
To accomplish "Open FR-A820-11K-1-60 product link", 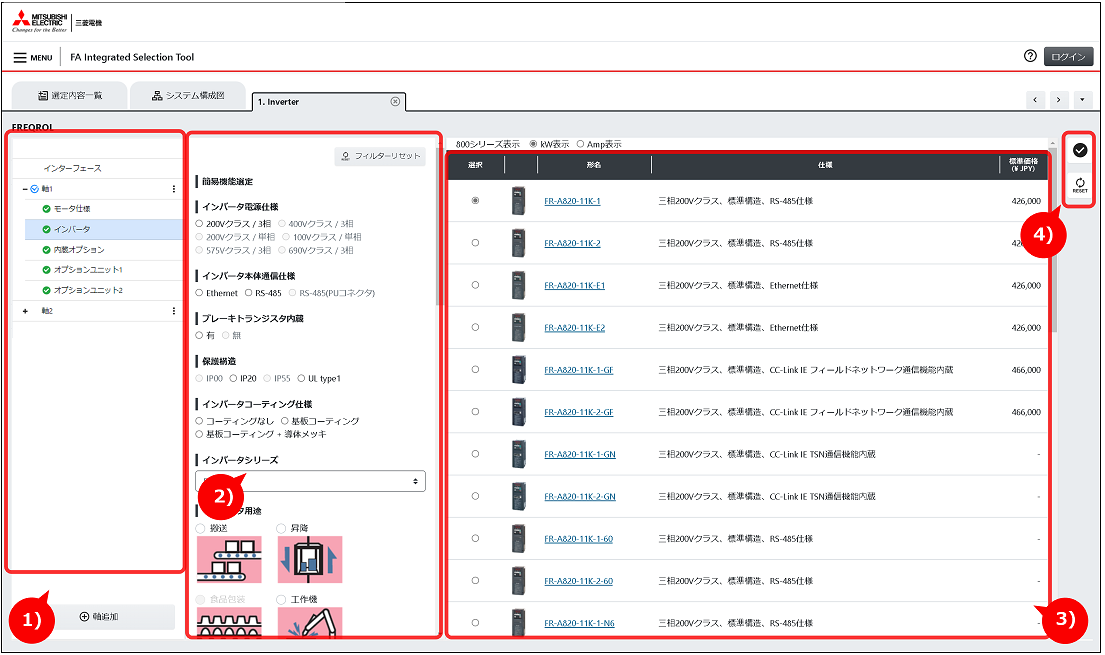I will [579, 539].
